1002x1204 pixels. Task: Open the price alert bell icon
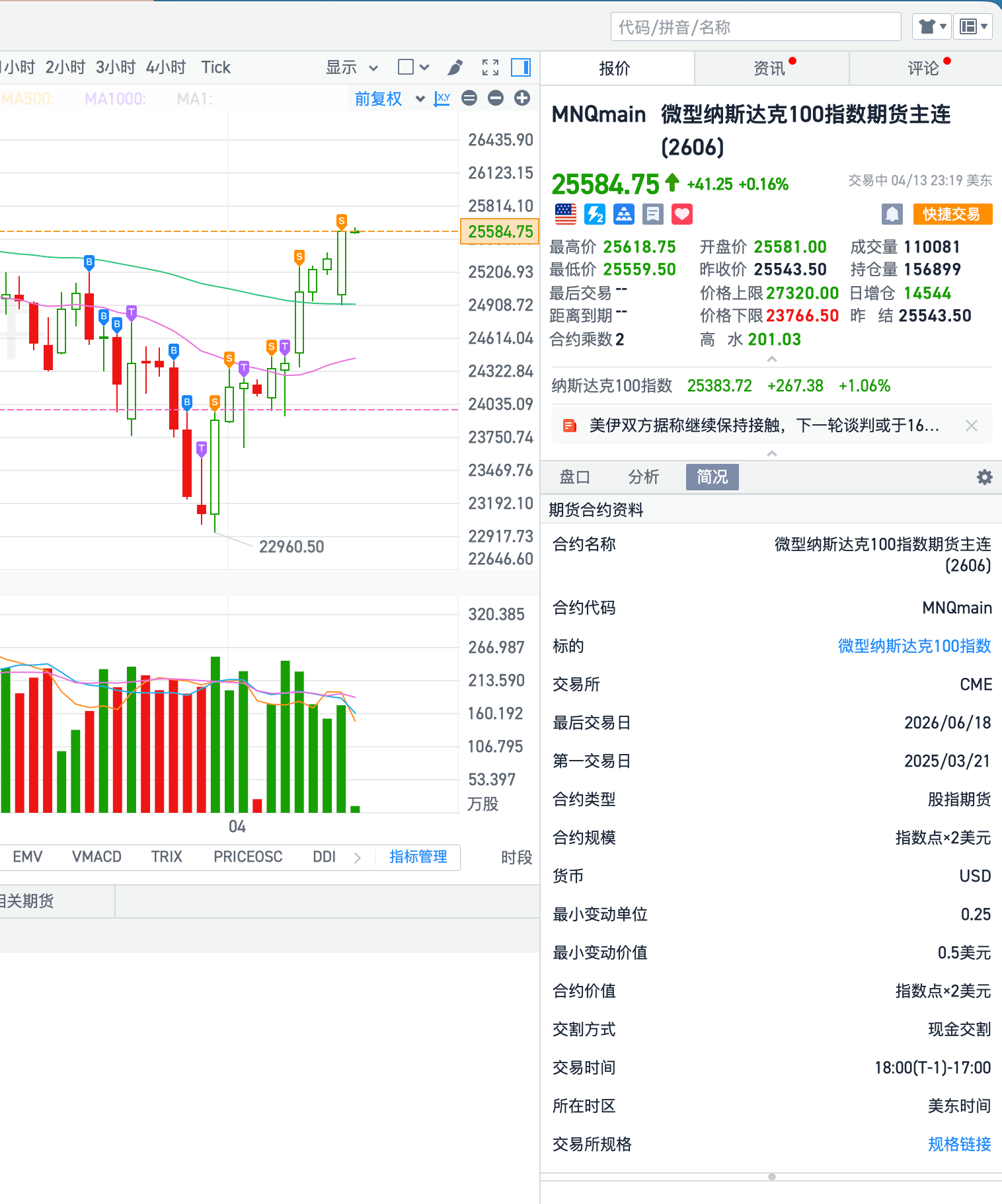892,214
